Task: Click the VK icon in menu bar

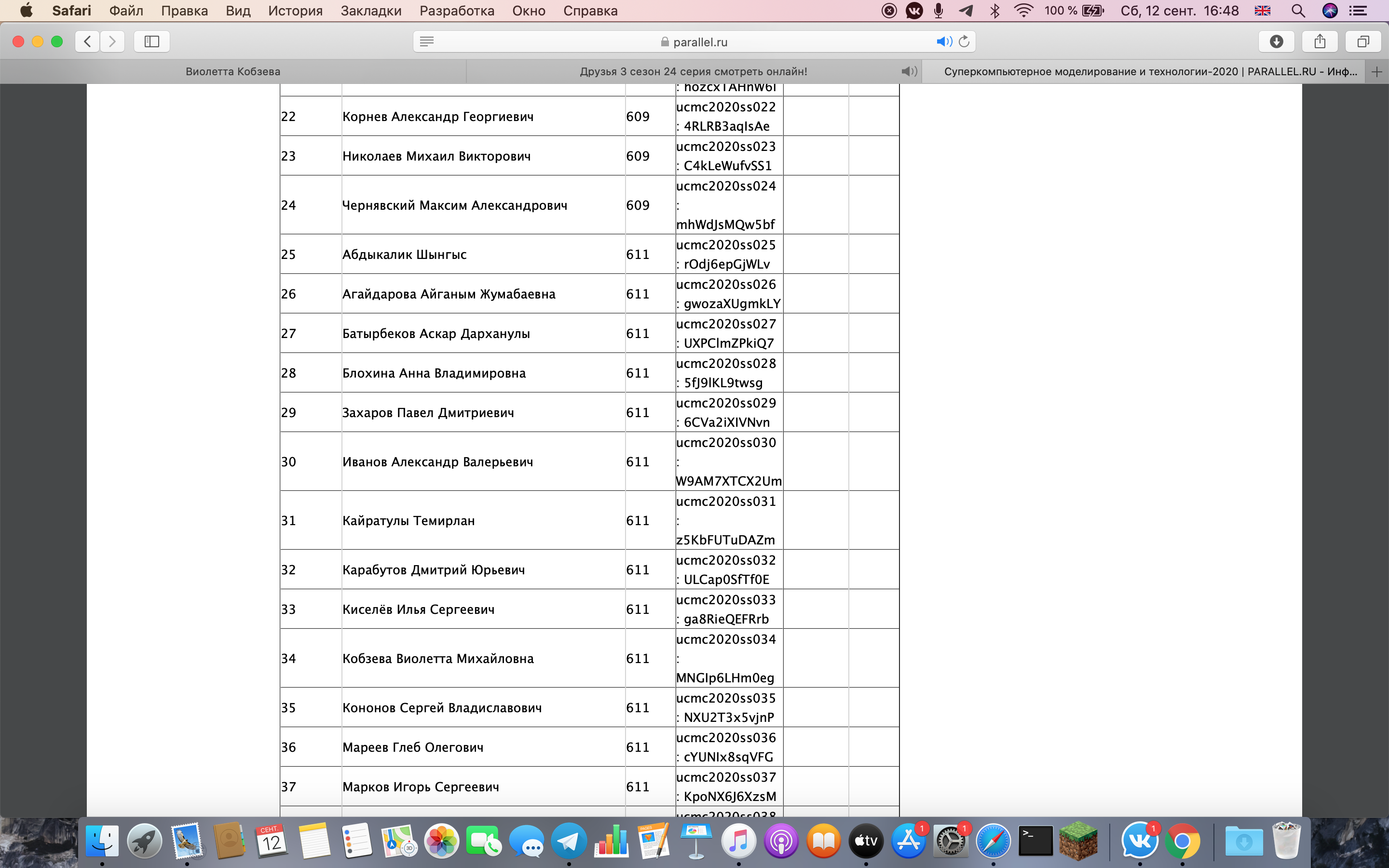Action: tap(914, 10)
